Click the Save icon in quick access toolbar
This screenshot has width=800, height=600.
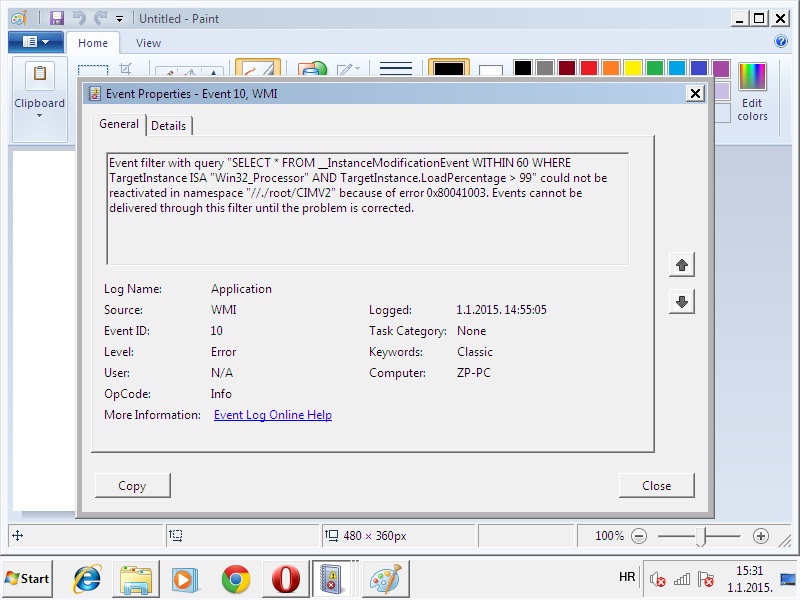point(57,18)
